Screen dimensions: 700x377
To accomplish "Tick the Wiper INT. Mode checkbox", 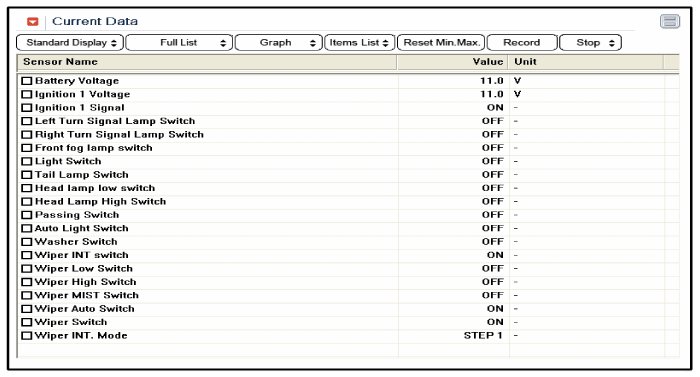I will (27, 335).
